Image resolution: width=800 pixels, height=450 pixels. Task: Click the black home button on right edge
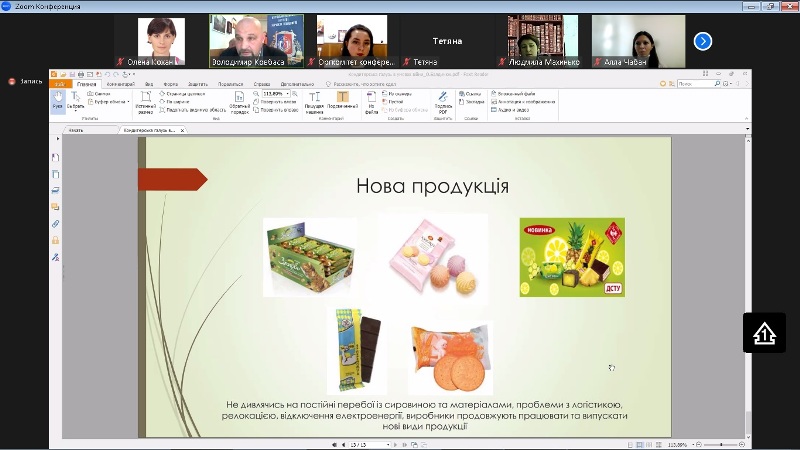pos(764,333)
